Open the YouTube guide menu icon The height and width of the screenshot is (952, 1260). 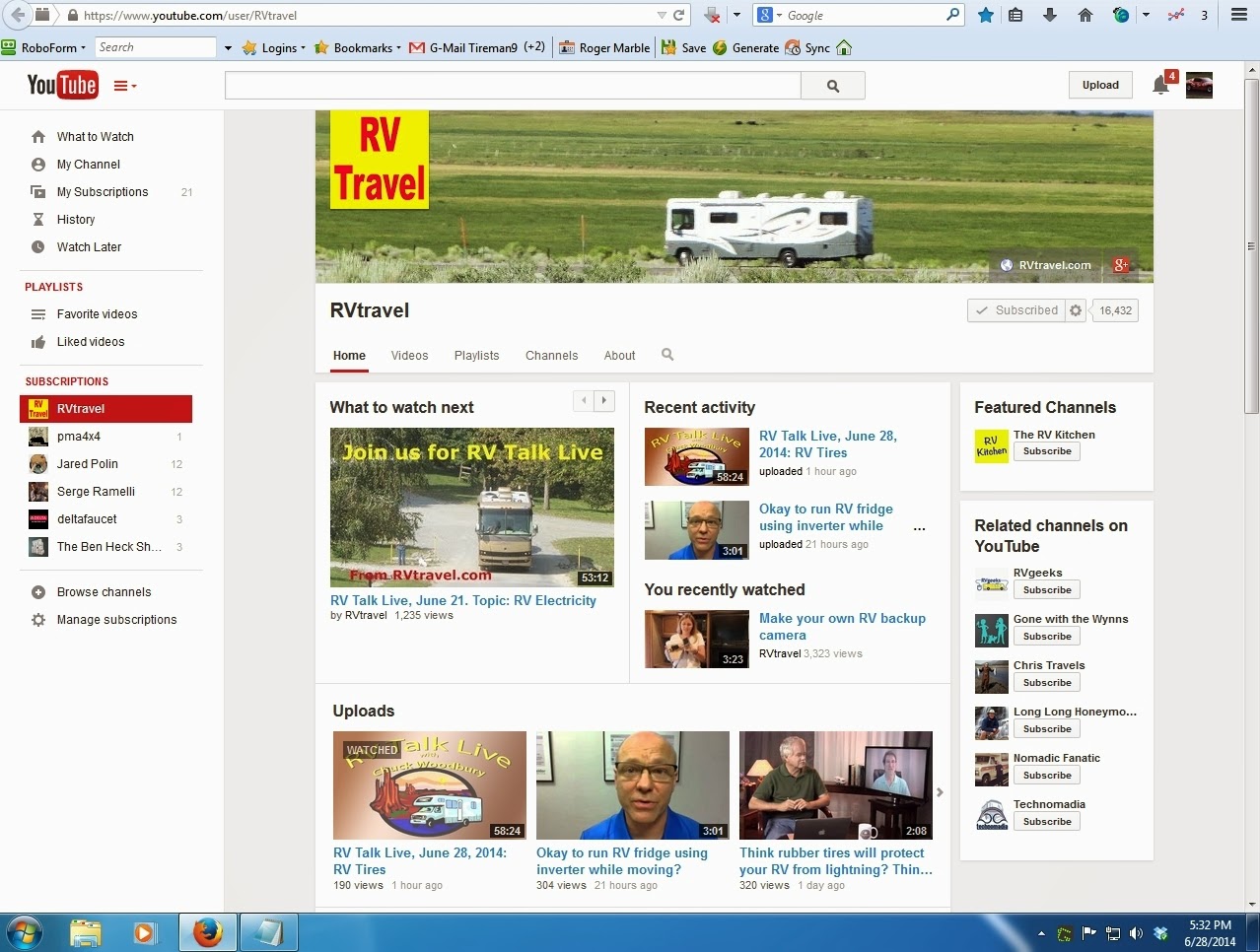click(x=125, y=86)
